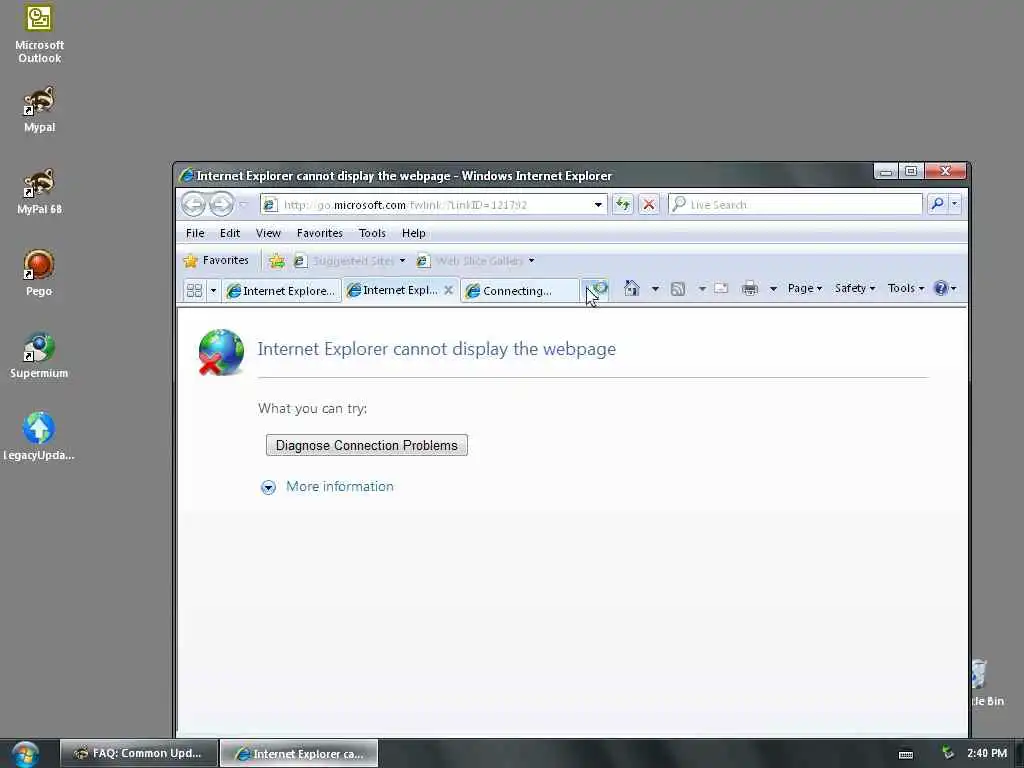The width and height of the screenshot is (1024, 768).
Task: Click the More information link text
Action: (x=340, y=487)
